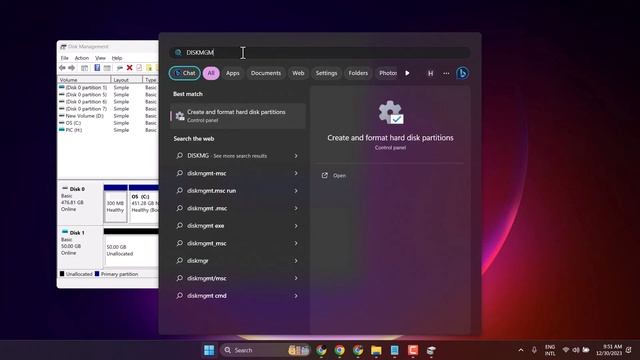The width and height of the screenshot is (640, 360).
Task: Open the Action menu in Disk Management
Action: (82, 58)
